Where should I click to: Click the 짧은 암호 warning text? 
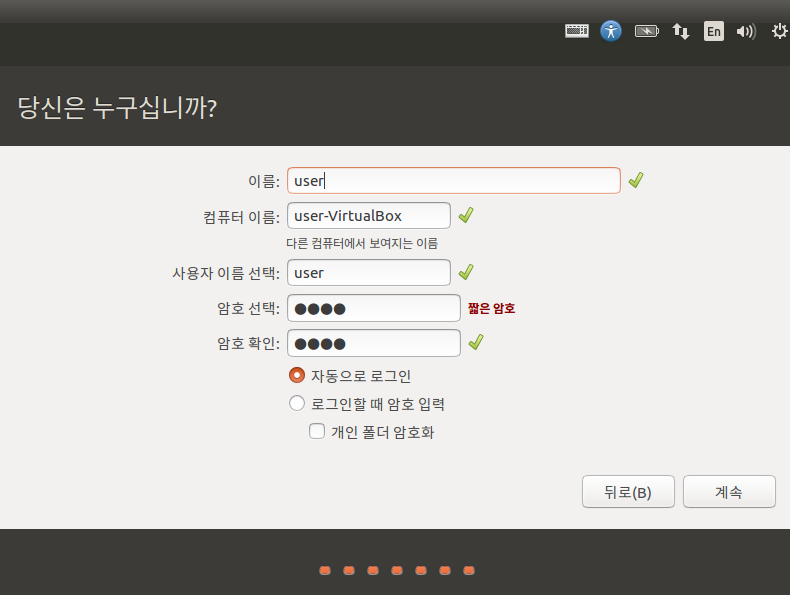491,308
